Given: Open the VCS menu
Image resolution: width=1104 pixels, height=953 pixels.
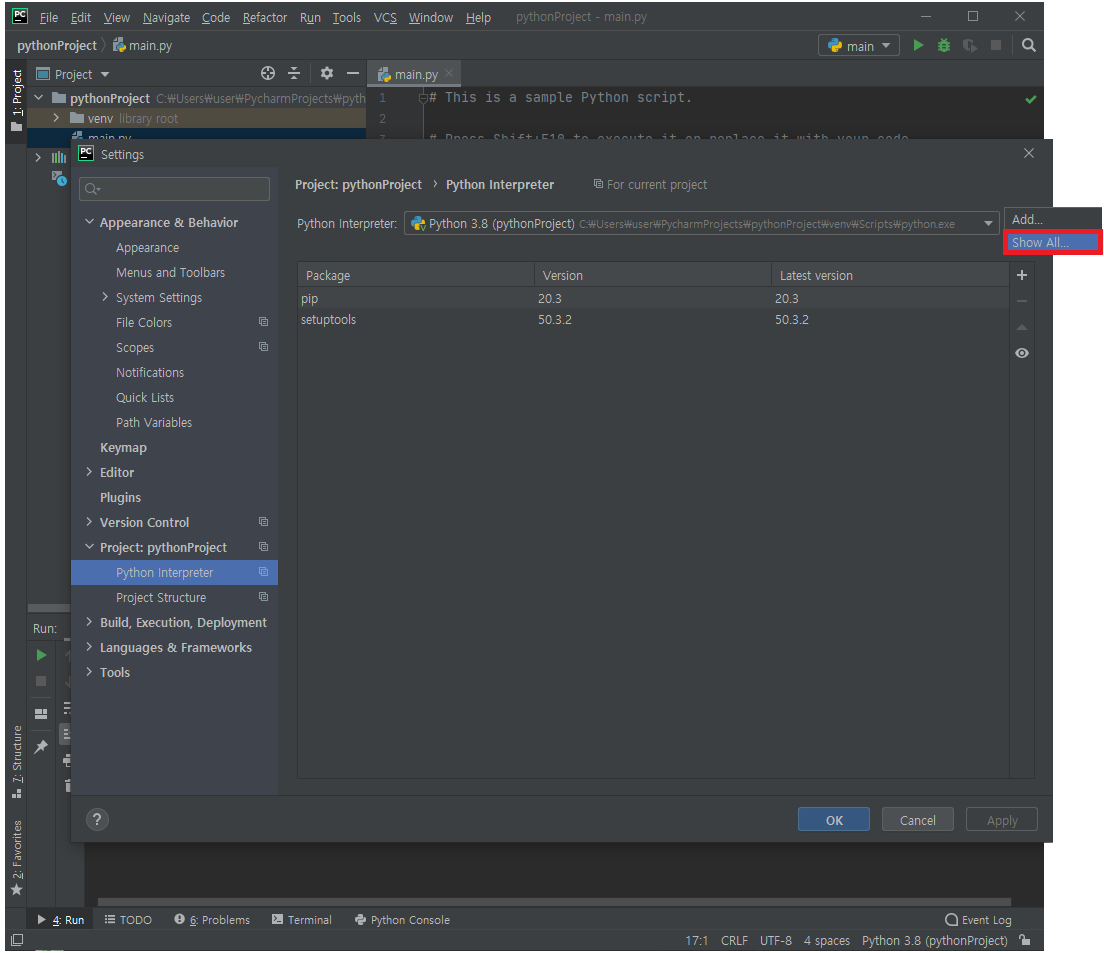Looking at the screenshot, I should pyautogui.click(x=384, y=18).
